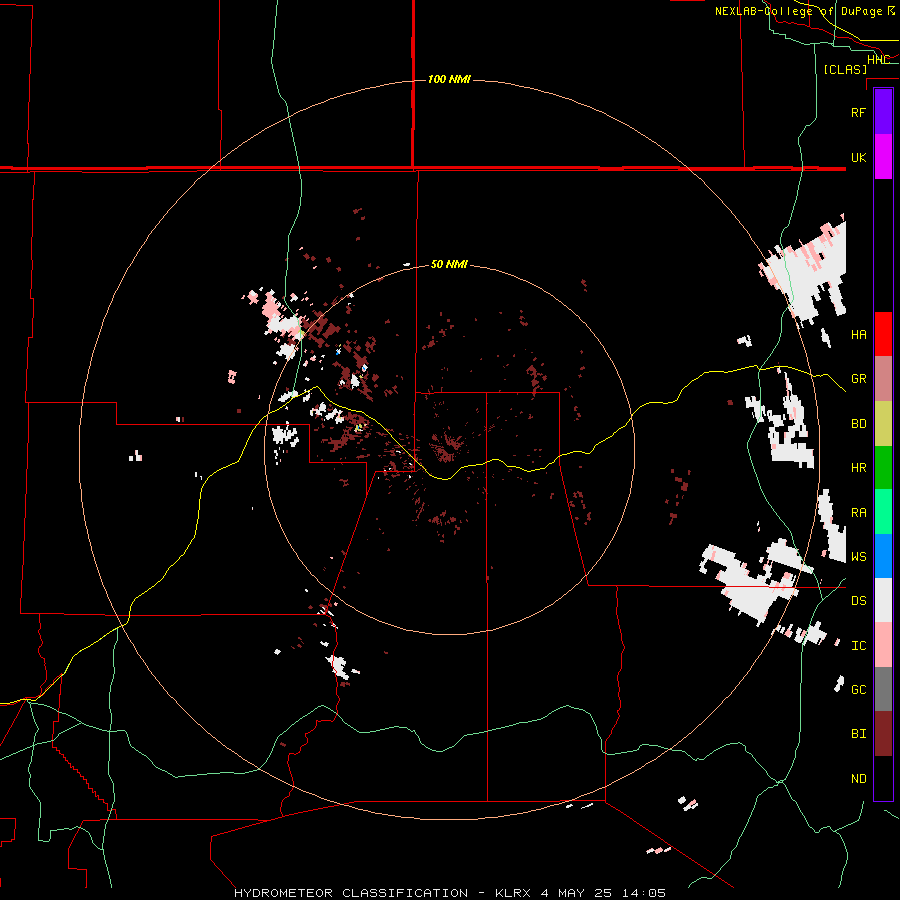Click the GR legend label
The width and height of the screenshot is (900, 900).
click(x=858, y=379)
